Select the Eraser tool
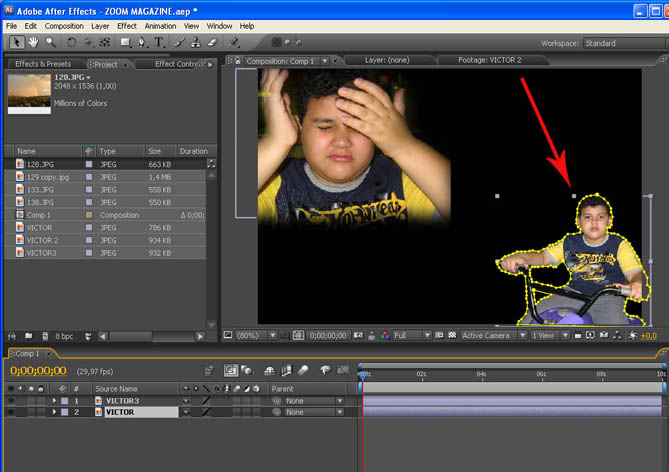 [211, 43]
